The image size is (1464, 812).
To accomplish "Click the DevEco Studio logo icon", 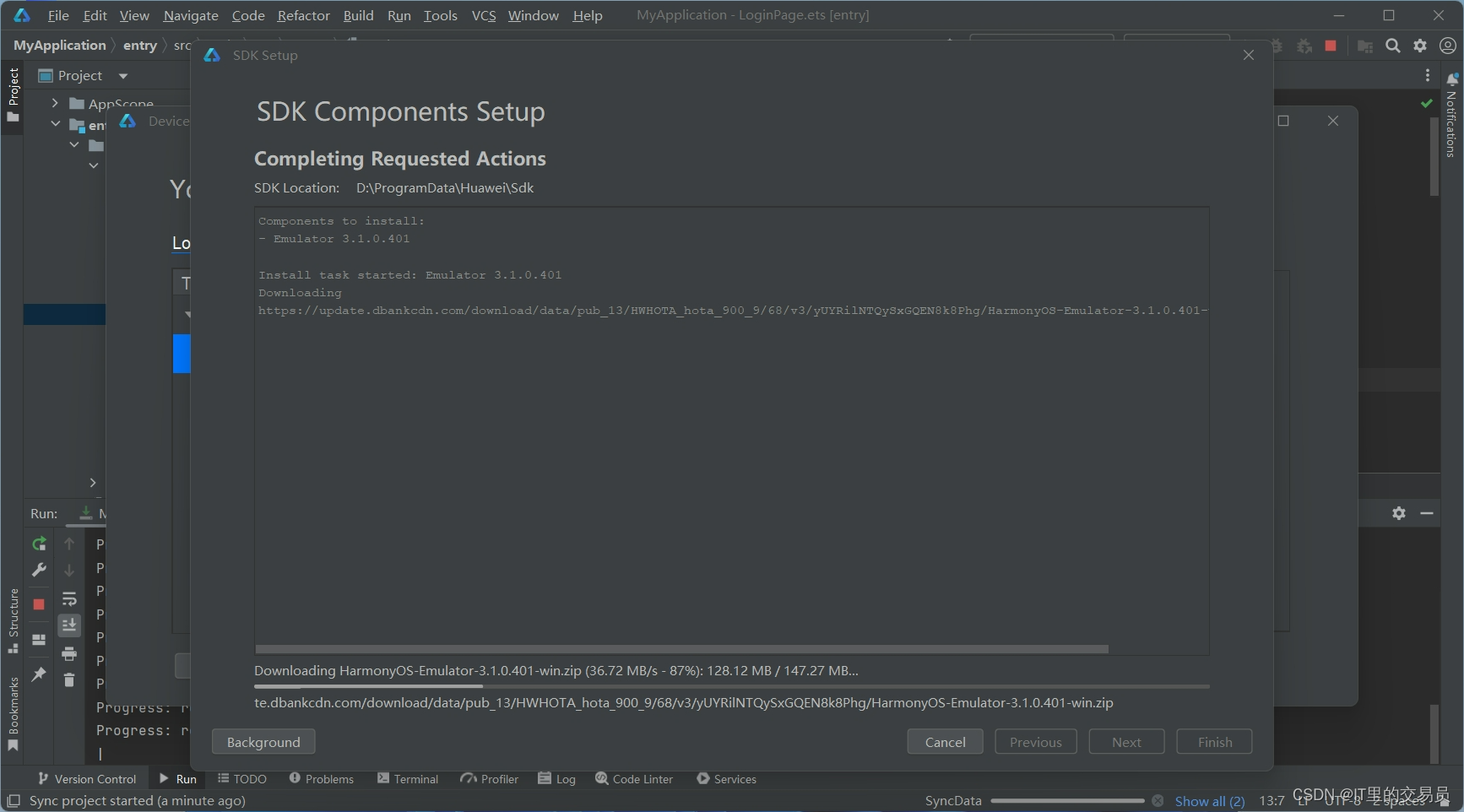I will tap(22, 15).
